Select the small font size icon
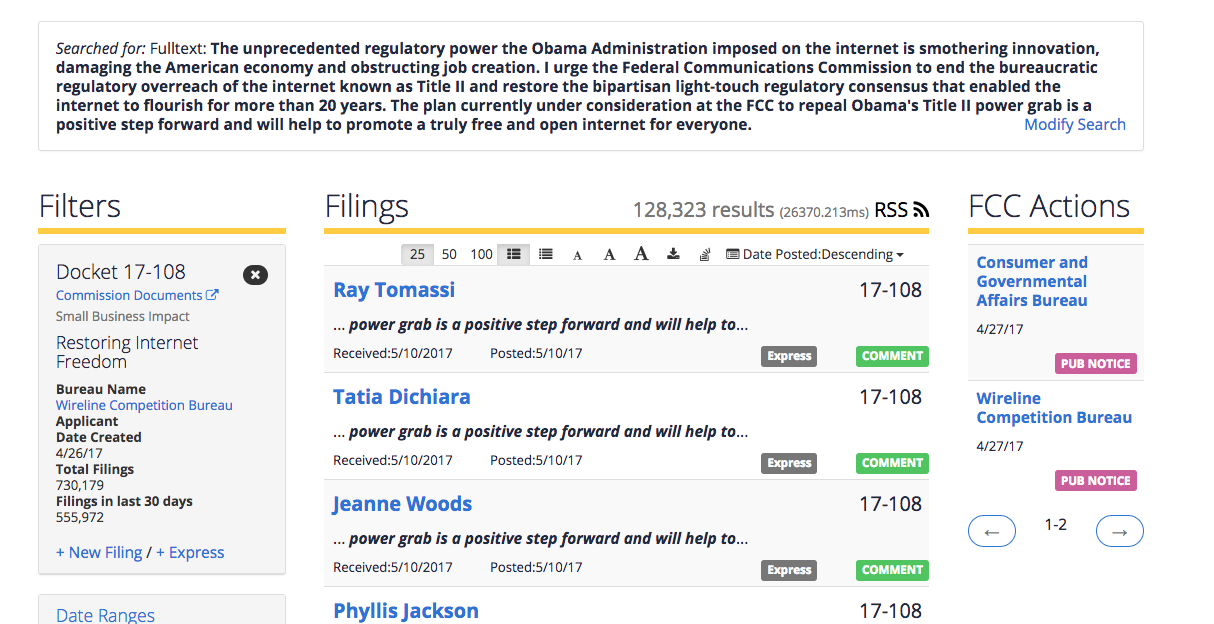The height and width of the screenshot is (624, 1214). pyautogui.click(x=577, y=255)
